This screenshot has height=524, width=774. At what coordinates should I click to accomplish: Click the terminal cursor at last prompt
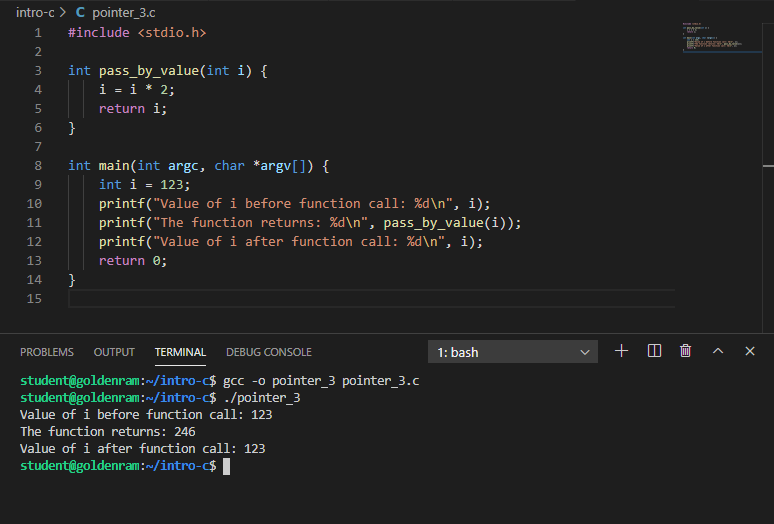pos(227,466)
